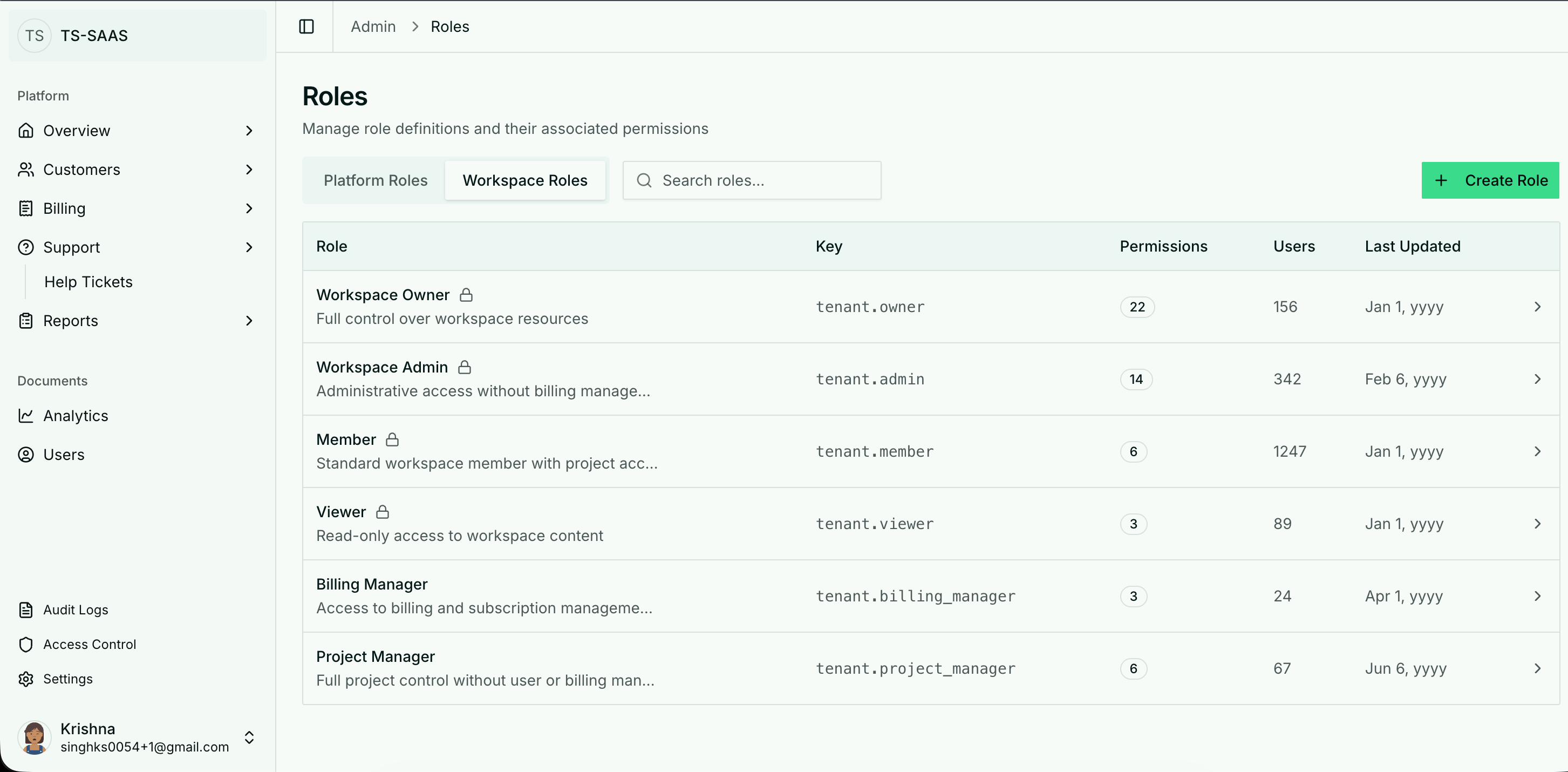Click the search magnifier icon
The image size is (1568, 772).
pos(644,181)
